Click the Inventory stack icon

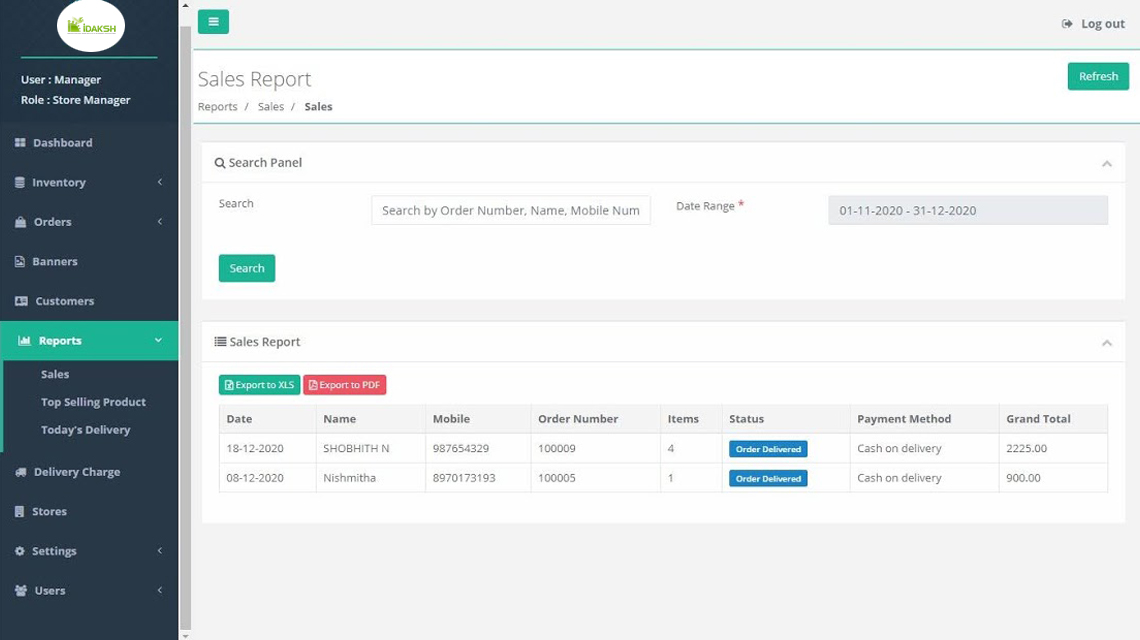click(20, 183)
